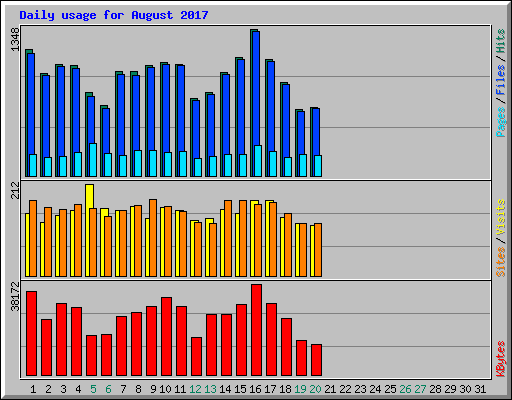This screenshot has height=400, width=512.
Task: Click the orange sites bar for day 15
Action: pyautogui.click(x=243, y=239)
